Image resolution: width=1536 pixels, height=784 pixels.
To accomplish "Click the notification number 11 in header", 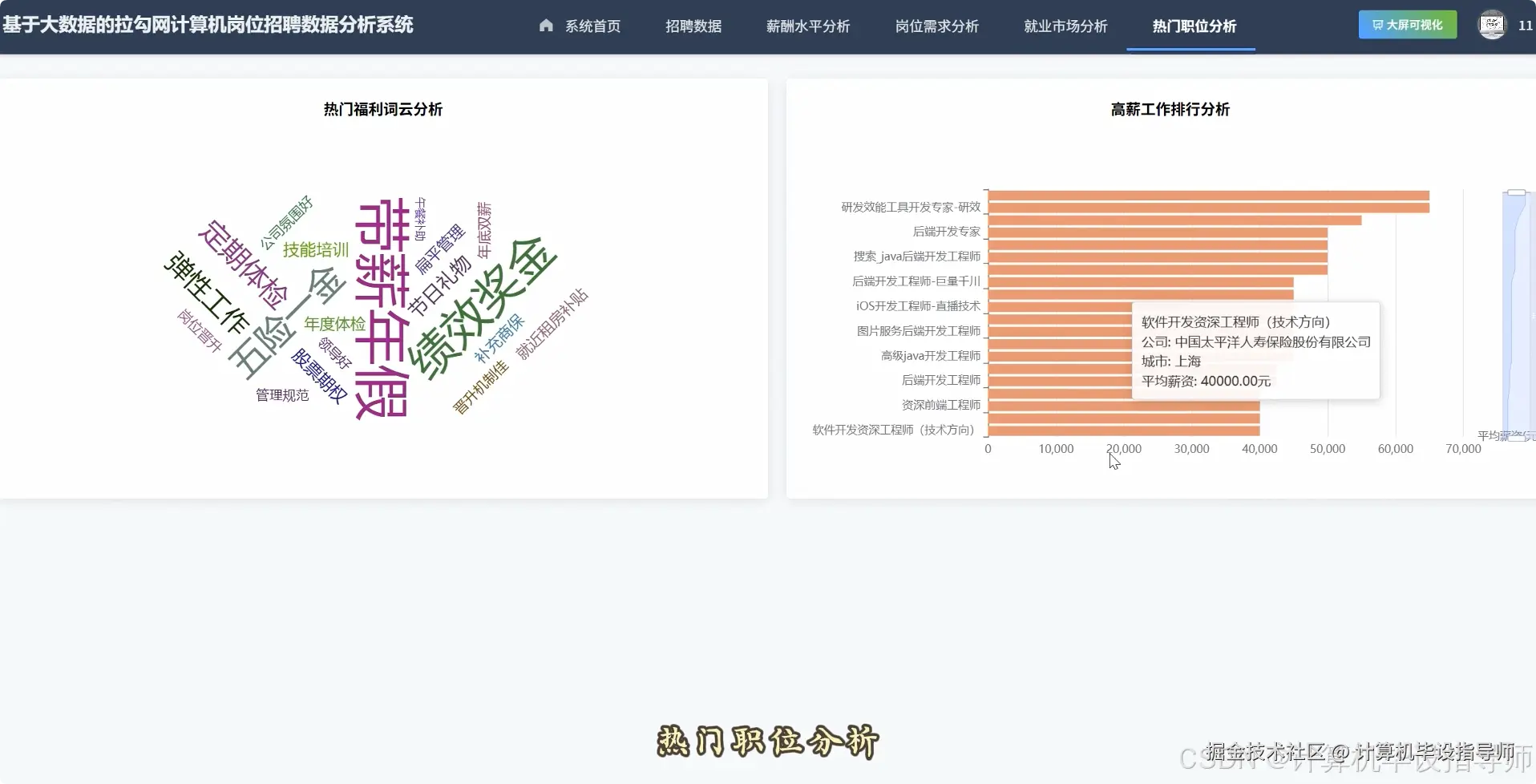I will pyautogui.click(x=1526, y=25).
